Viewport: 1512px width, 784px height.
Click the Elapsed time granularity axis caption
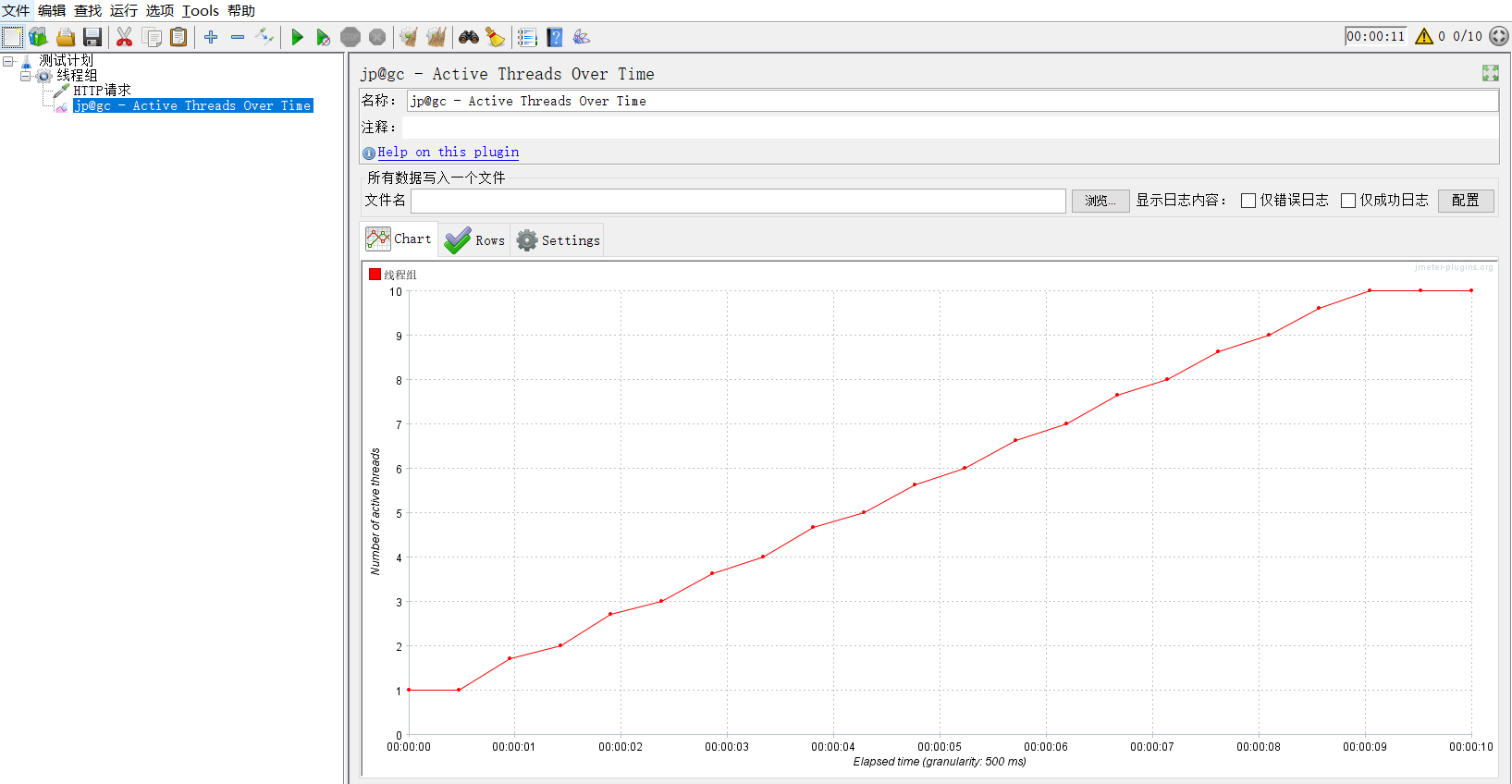click(x=940, y=762)
